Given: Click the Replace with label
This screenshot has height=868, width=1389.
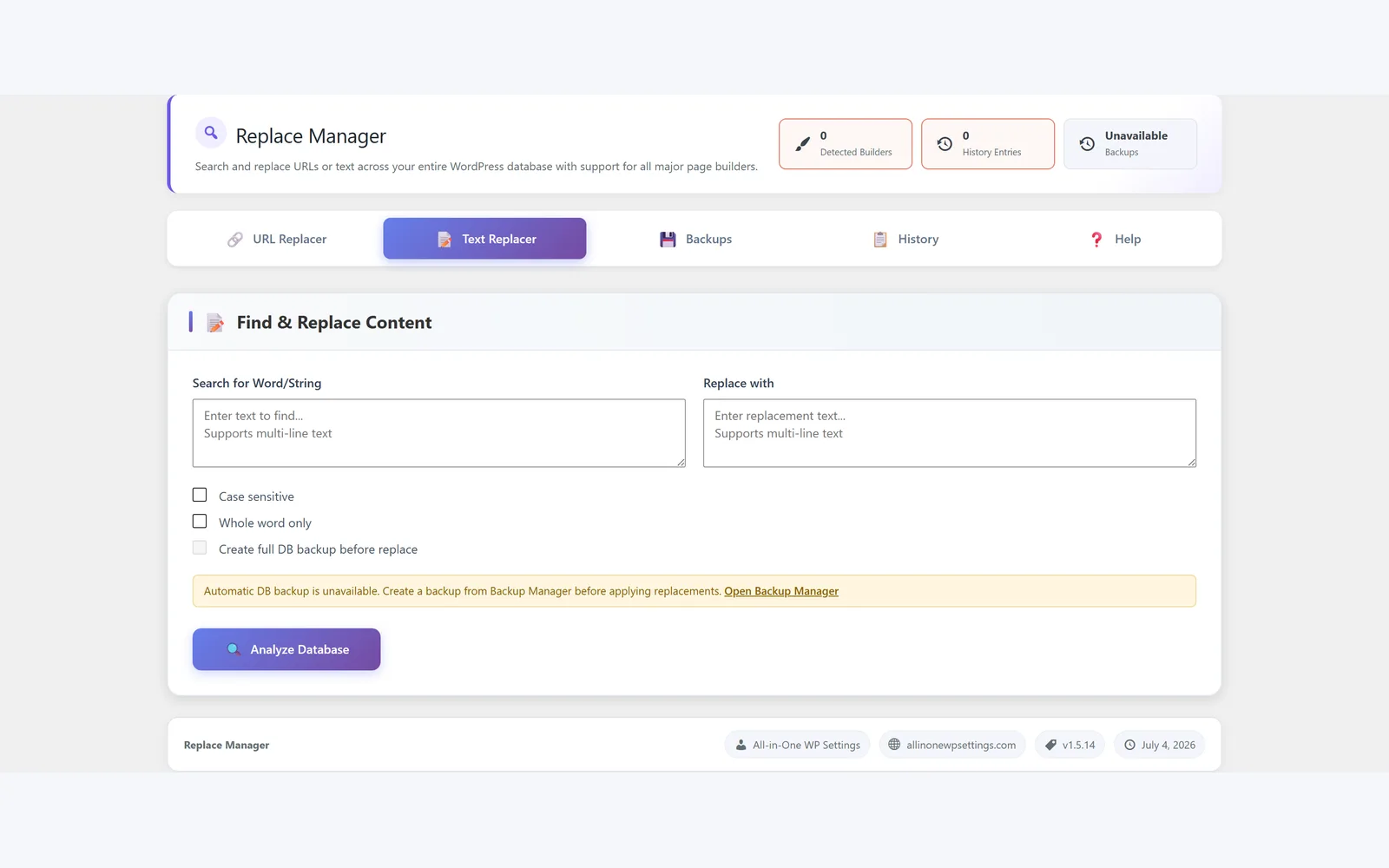Looking at the screenshot, I should 739,383.
